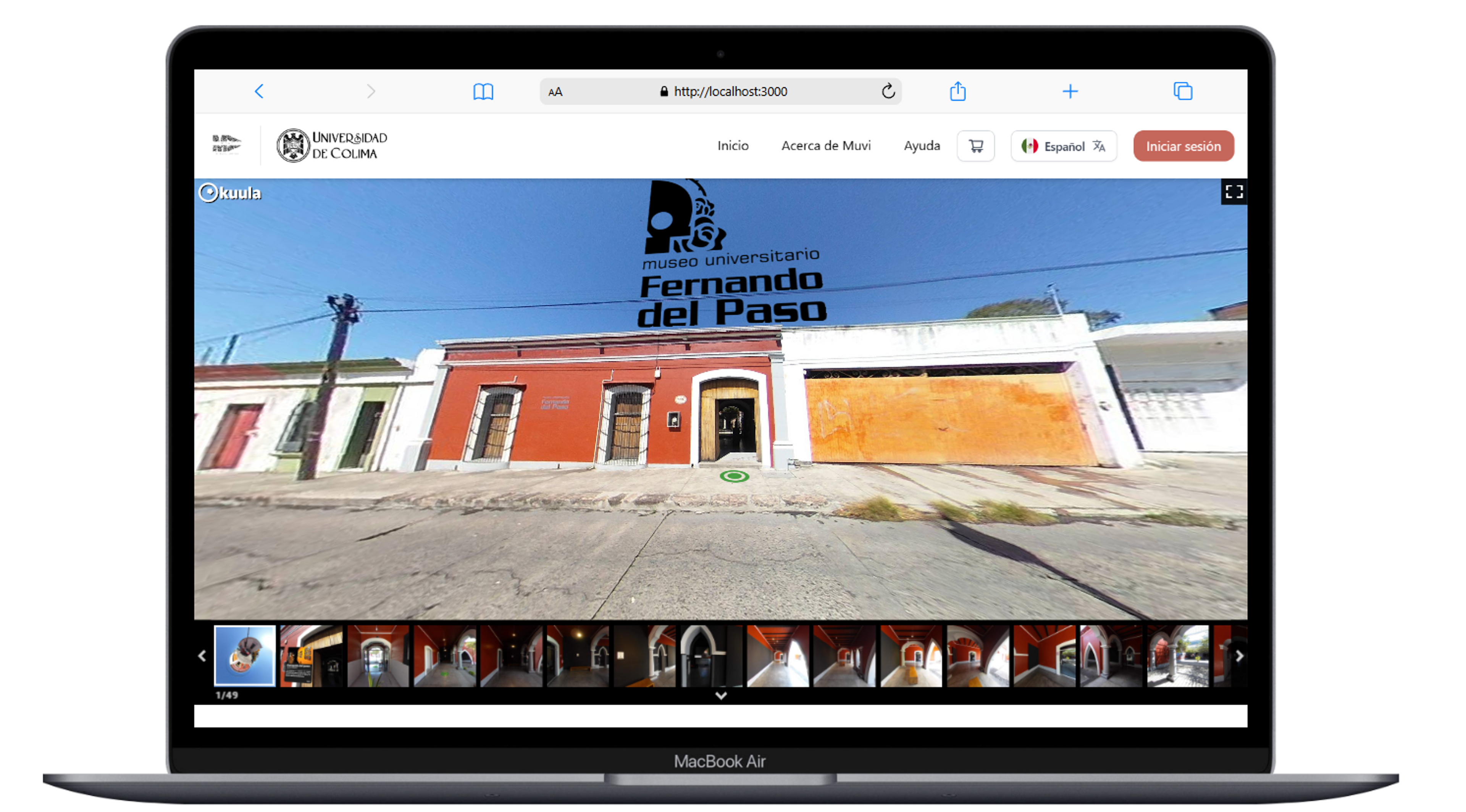Click the small Muvi logo in the header
The height and width of the screenshot is (812, 1466).
[x=226, y=145]
